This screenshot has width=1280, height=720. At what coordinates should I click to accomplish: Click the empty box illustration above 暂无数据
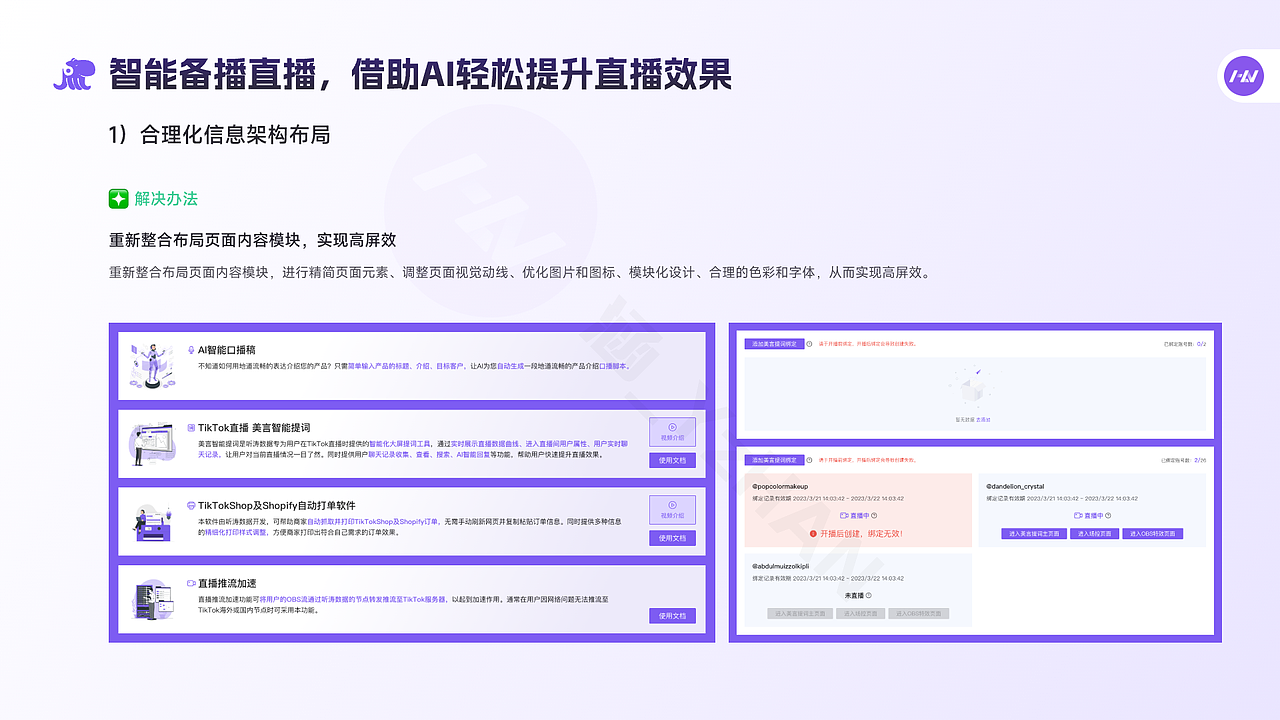pos(973,389)
